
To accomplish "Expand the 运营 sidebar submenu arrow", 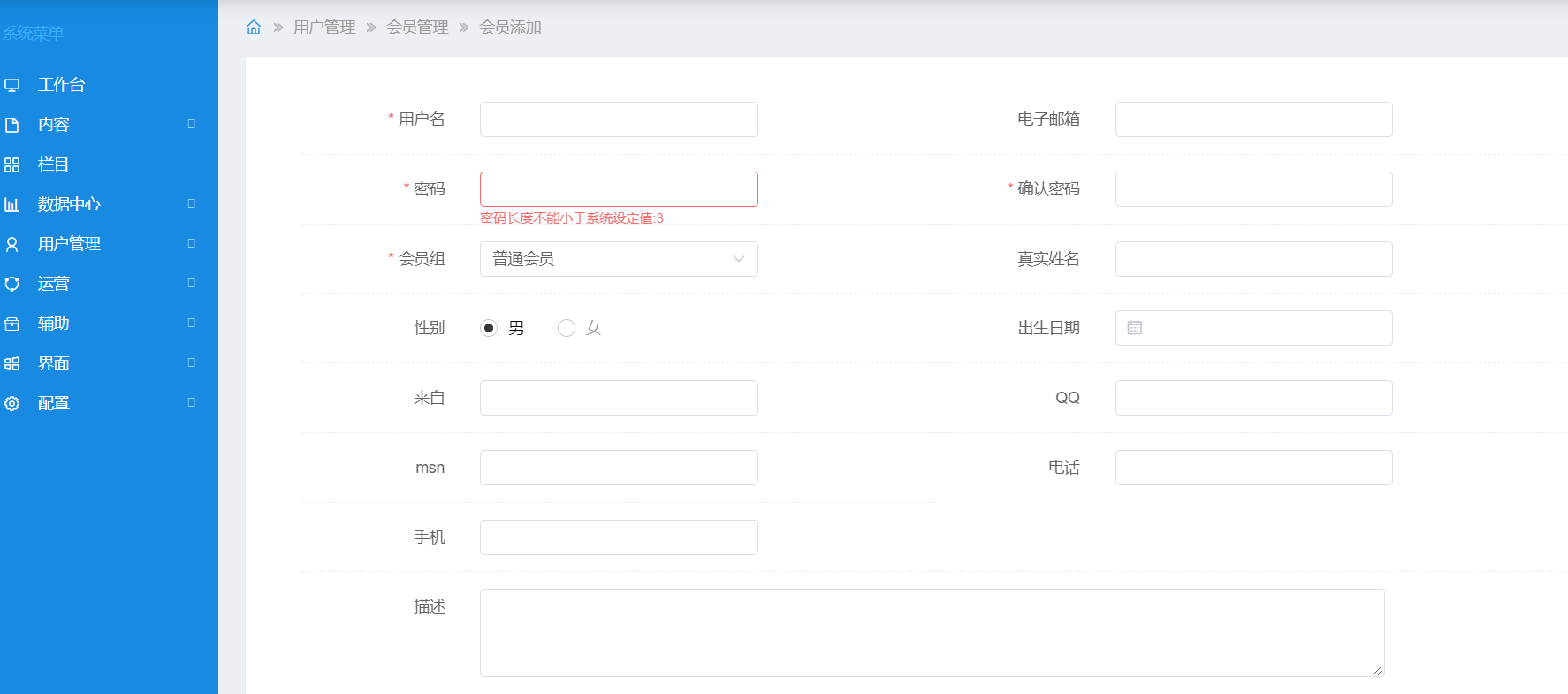I will pyautogui.click(x=191, y=284).
